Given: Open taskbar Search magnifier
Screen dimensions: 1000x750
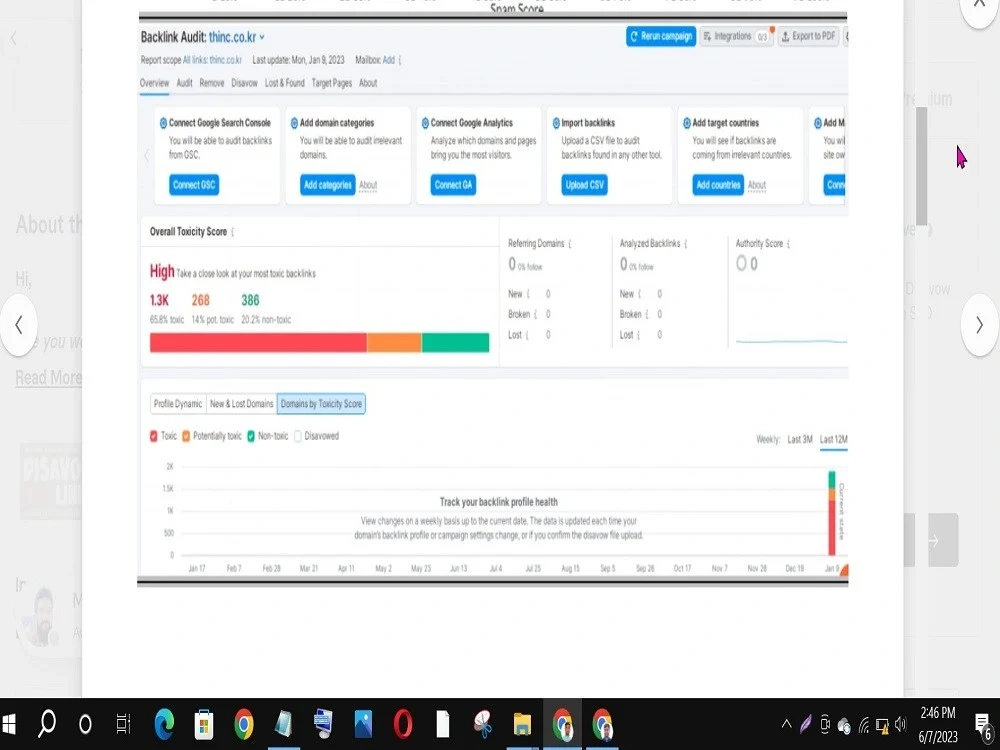Looking at the screenshot, I should [x=46, y=724].
